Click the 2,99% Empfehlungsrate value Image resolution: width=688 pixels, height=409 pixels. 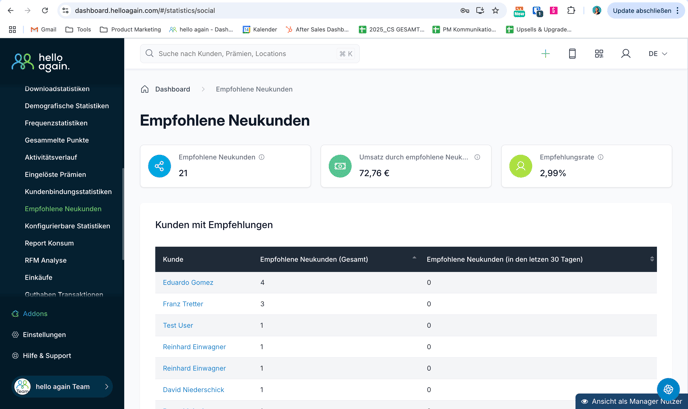tap(553, 173)
